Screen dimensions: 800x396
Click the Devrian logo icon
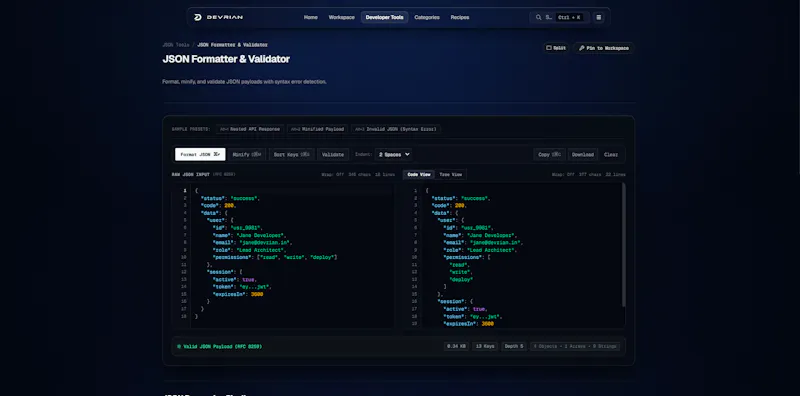[x=198, y=17]
